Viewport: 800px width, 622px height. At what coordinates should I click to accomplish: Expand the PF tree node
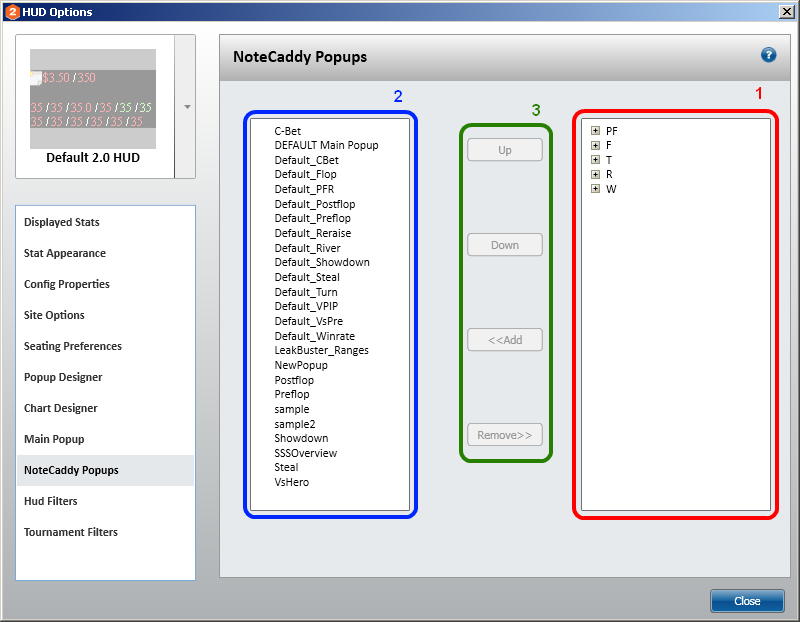pyautogui.click(x=595, y=131)
